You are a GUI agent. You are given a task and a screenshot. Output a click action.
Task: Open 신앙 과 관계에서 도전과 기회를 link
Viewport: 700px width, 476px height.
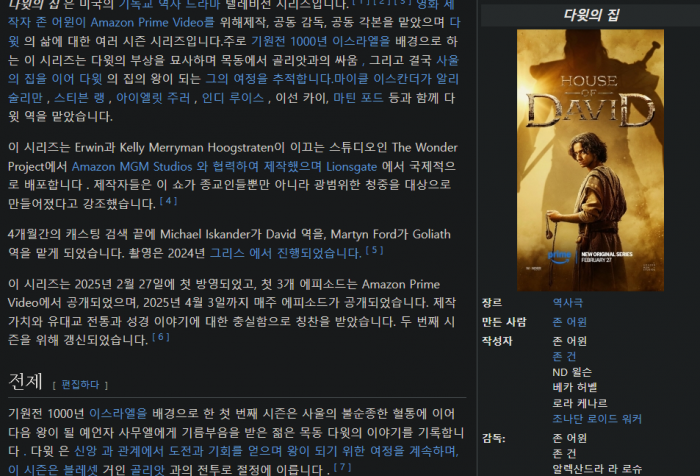coord(158,451)
